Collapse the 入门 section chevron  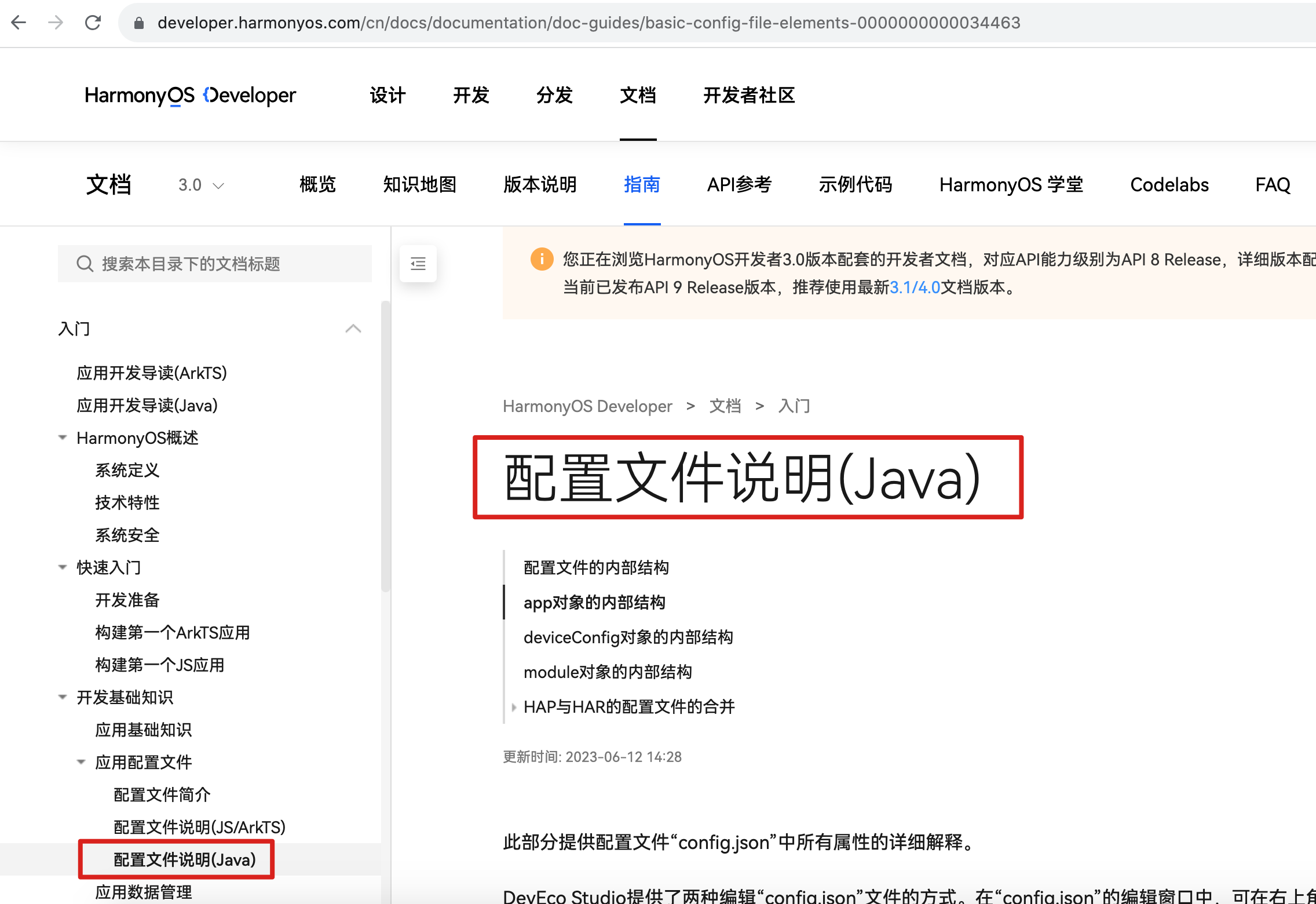353,329
